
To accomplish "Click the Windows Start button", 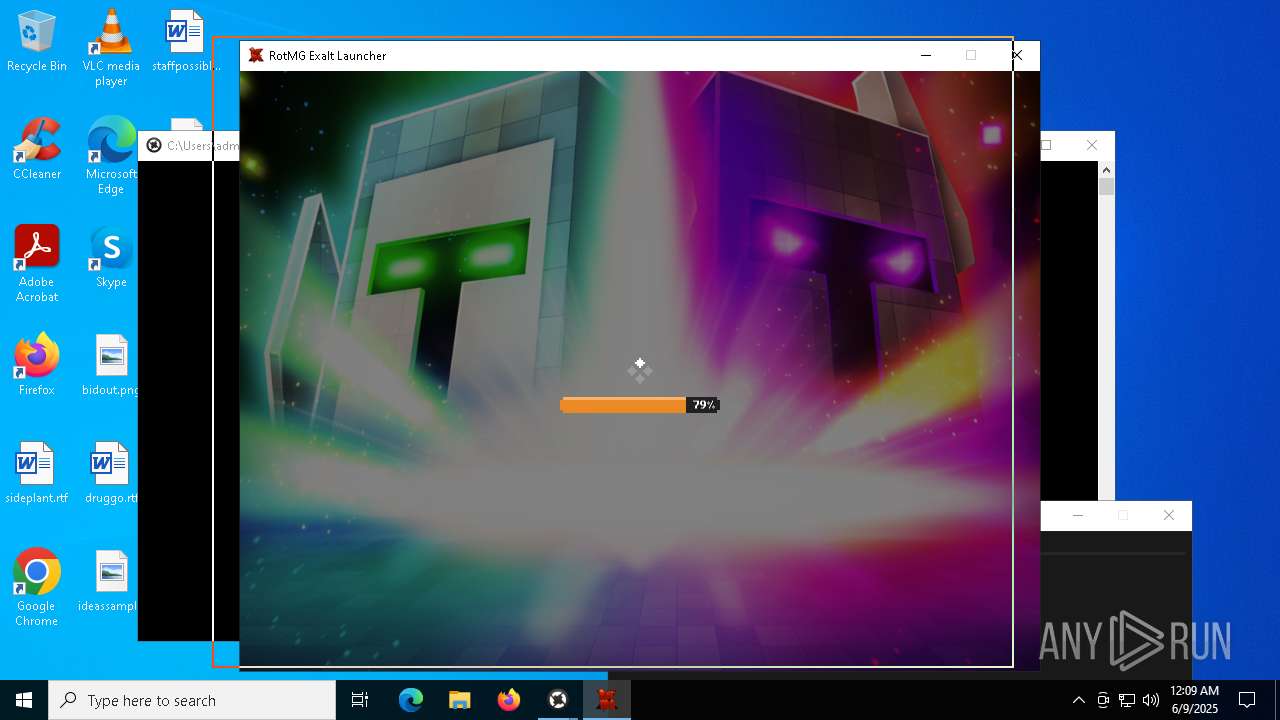I will click(24, 700).
